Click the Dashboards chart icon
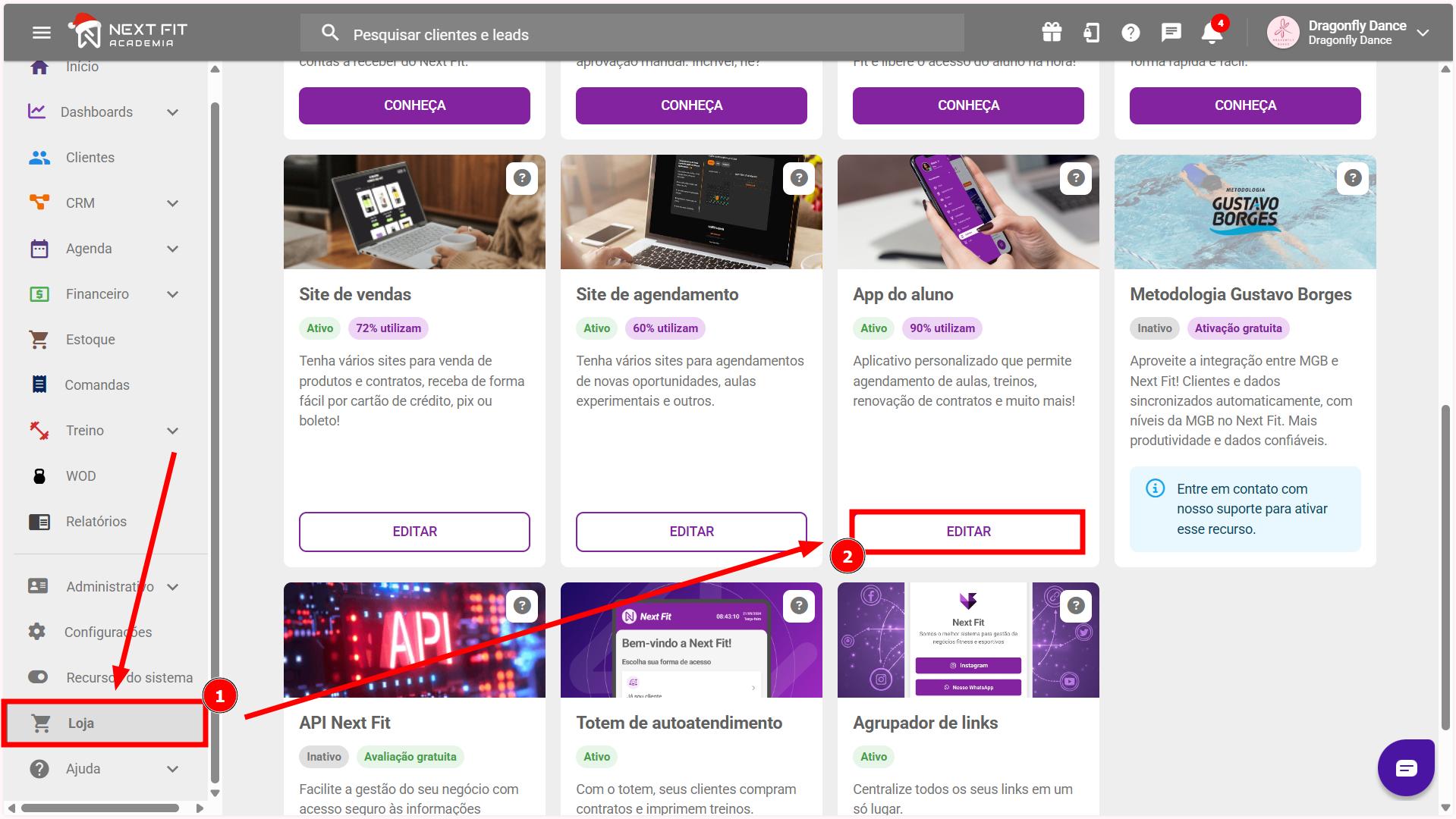1456x819 pixels. [37, 111]
